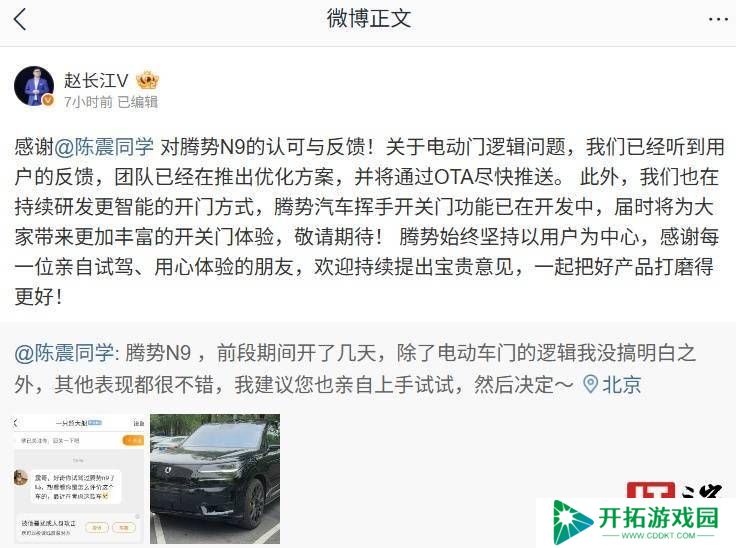Image resolution: width=736 pixels, height=548 pixels.
Task: Go back using the left arrow
Action: pyautogui.click(x=20, y=20)
